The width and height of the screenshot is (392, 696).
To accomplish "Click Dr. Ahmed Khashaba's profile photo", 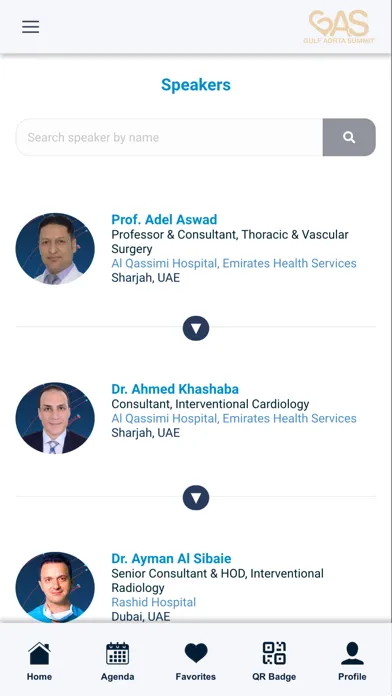I will point(55,418).
